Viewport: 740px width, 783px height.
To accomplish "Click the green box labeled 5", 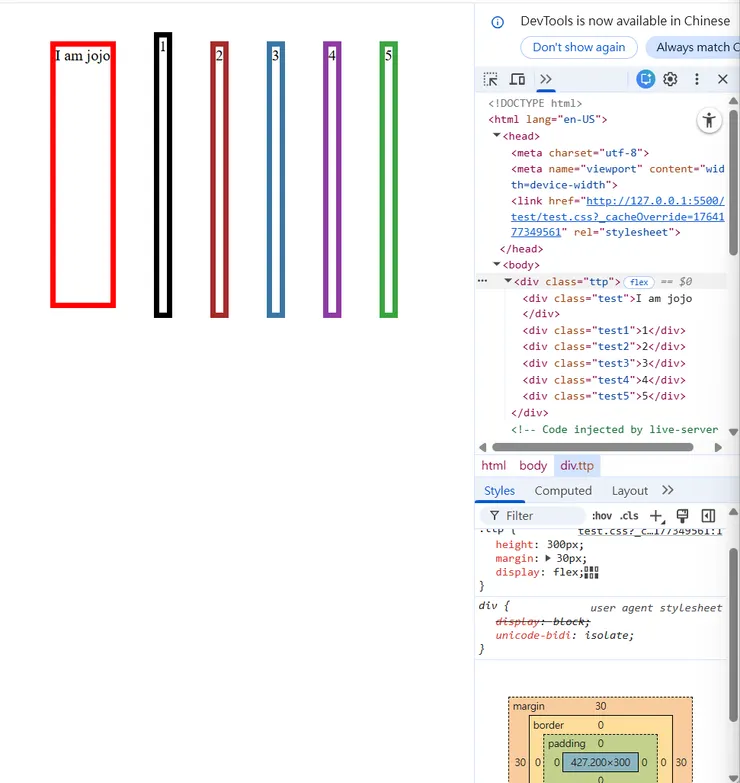I will coord(388,179).
